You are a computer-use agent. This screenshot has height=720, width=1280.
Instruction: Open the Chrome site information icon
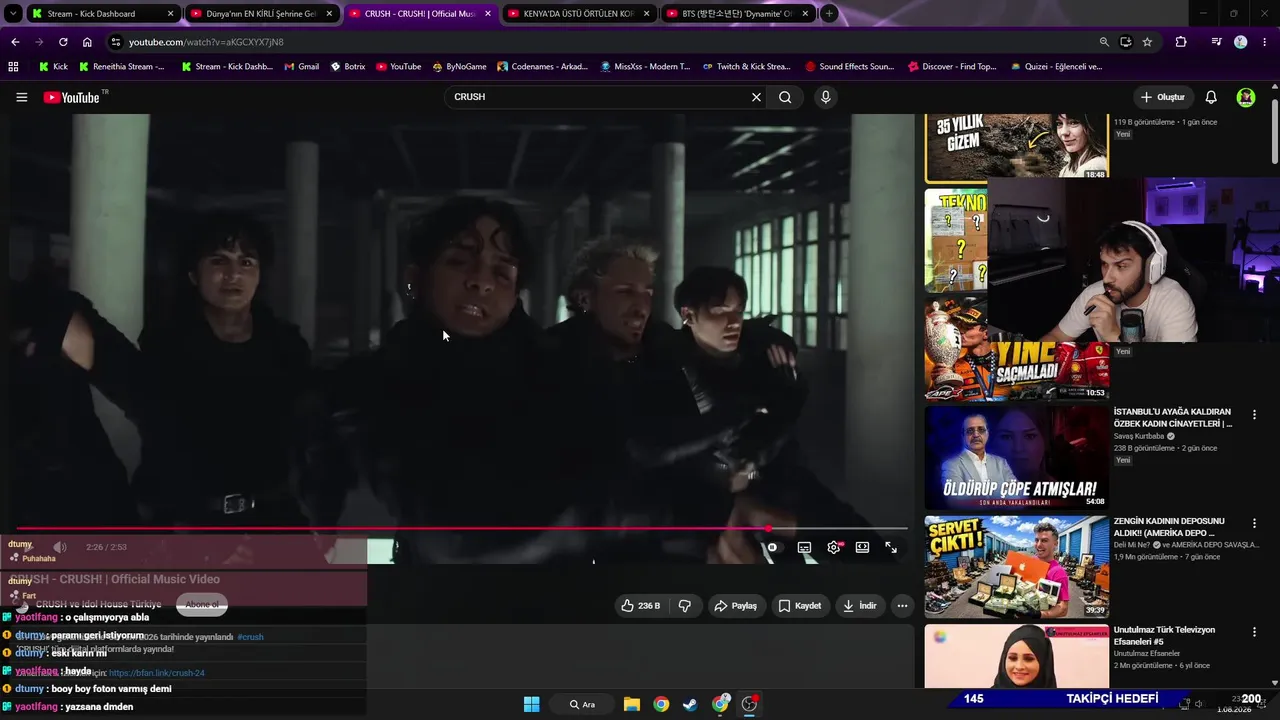coord(116,42)
